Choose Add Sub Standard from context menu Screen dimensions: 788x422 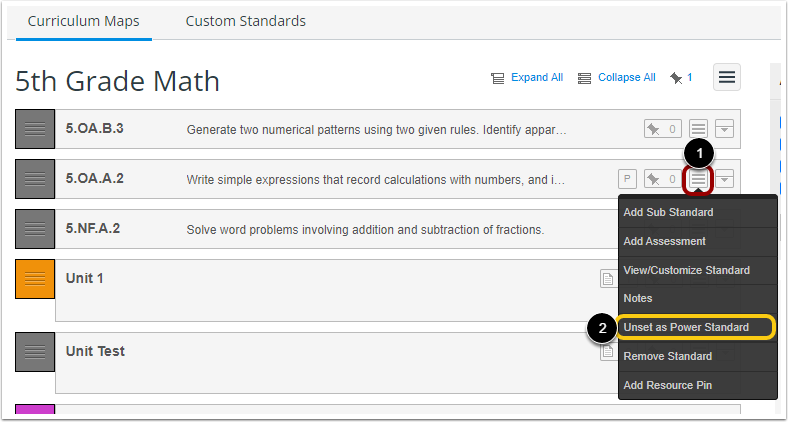click(668, 212)
